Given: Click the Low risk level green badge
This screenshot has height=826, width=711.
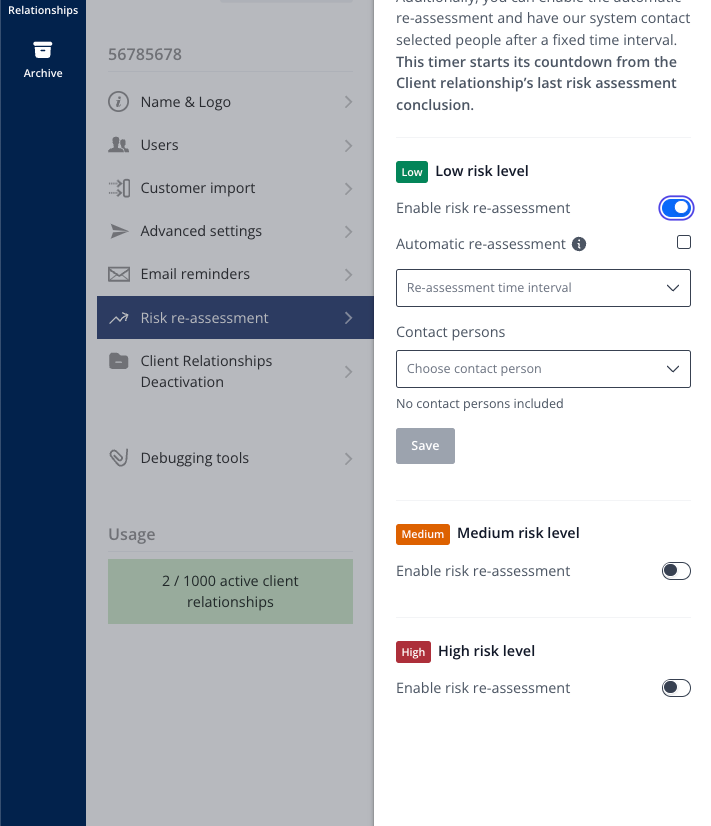Looking at the screenshot, I should coord(412,172).
